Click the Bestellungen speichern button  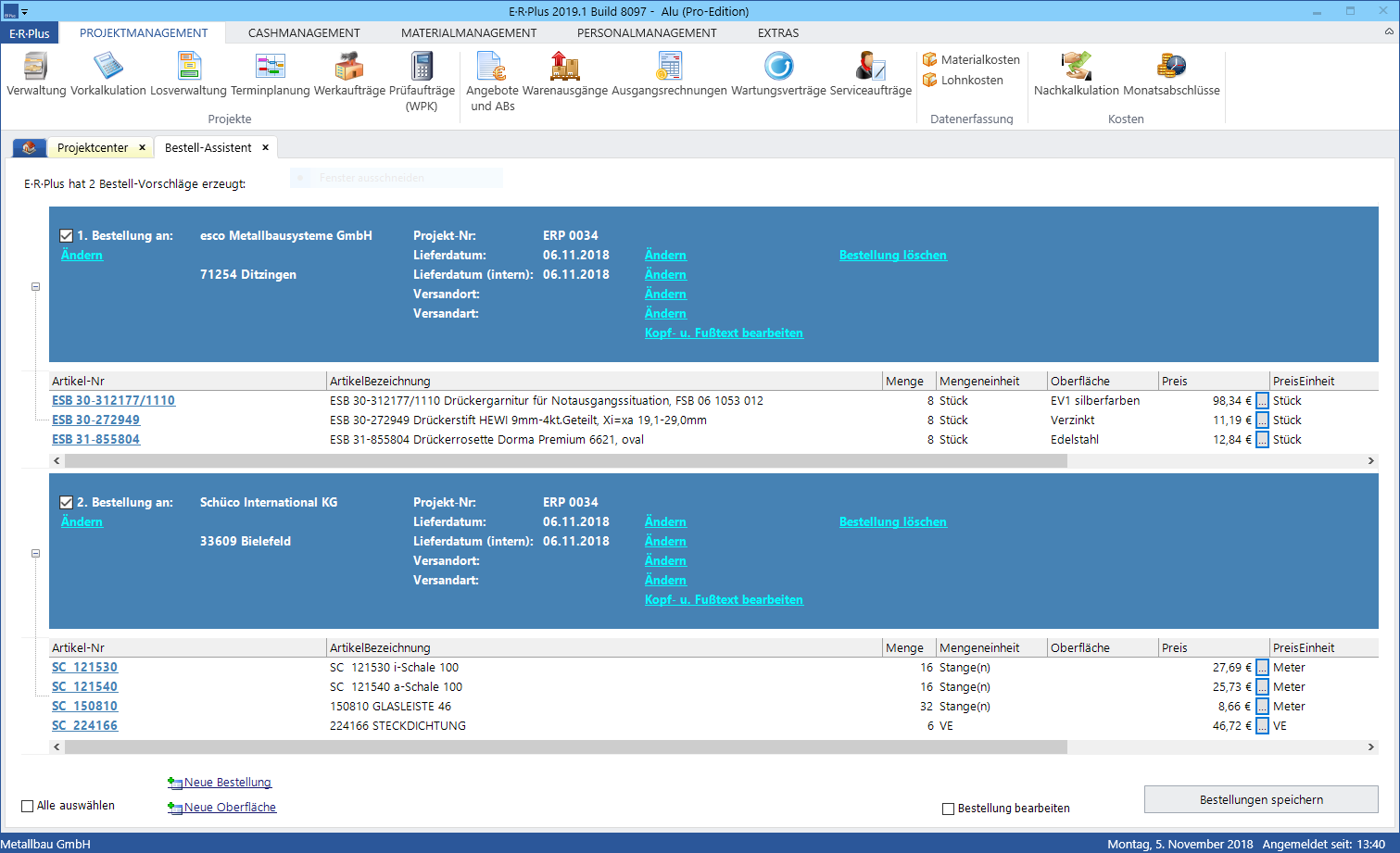pos(1261,799)
